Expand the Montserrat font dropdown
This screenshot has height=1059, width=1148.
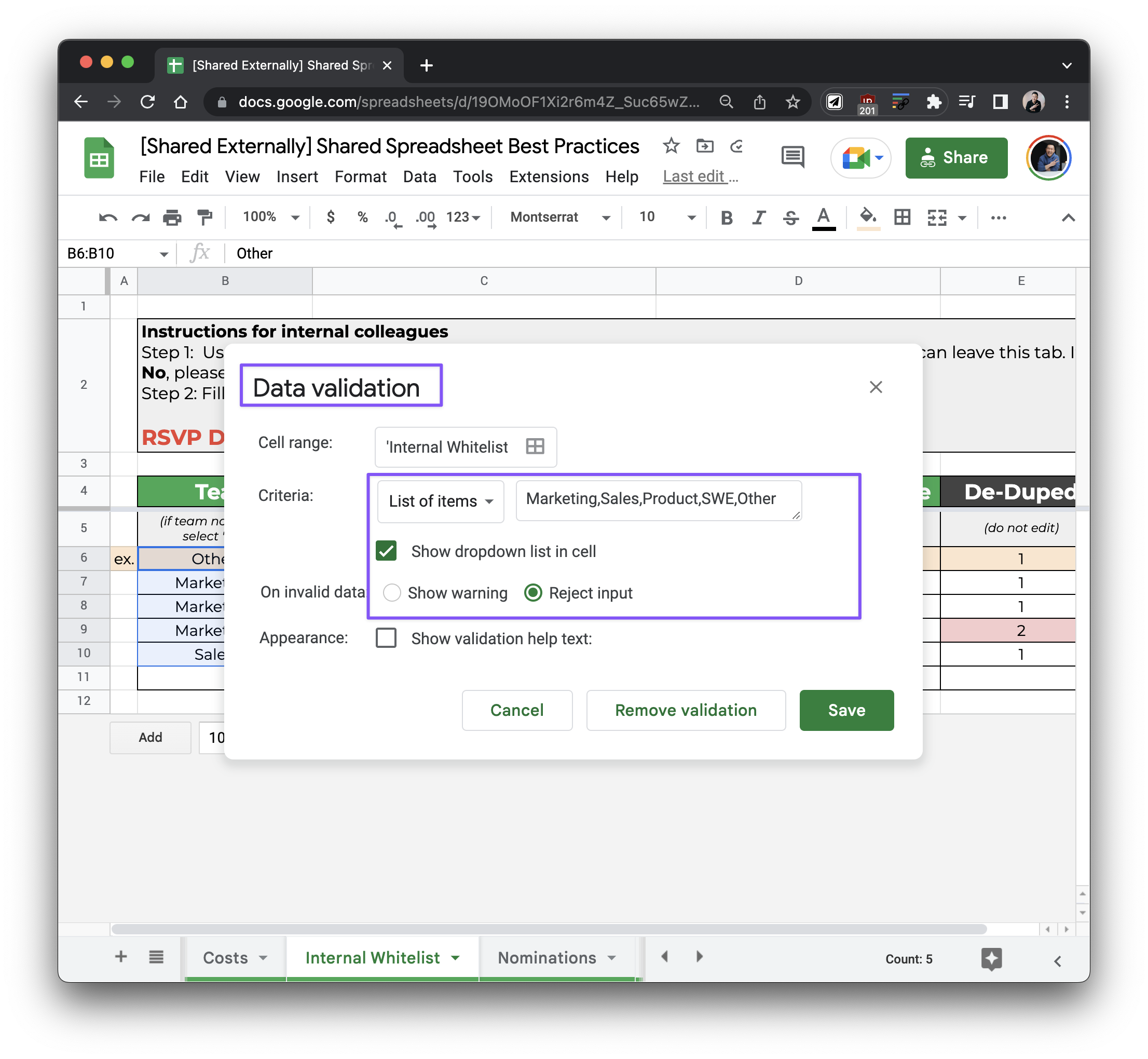point(559,217)
